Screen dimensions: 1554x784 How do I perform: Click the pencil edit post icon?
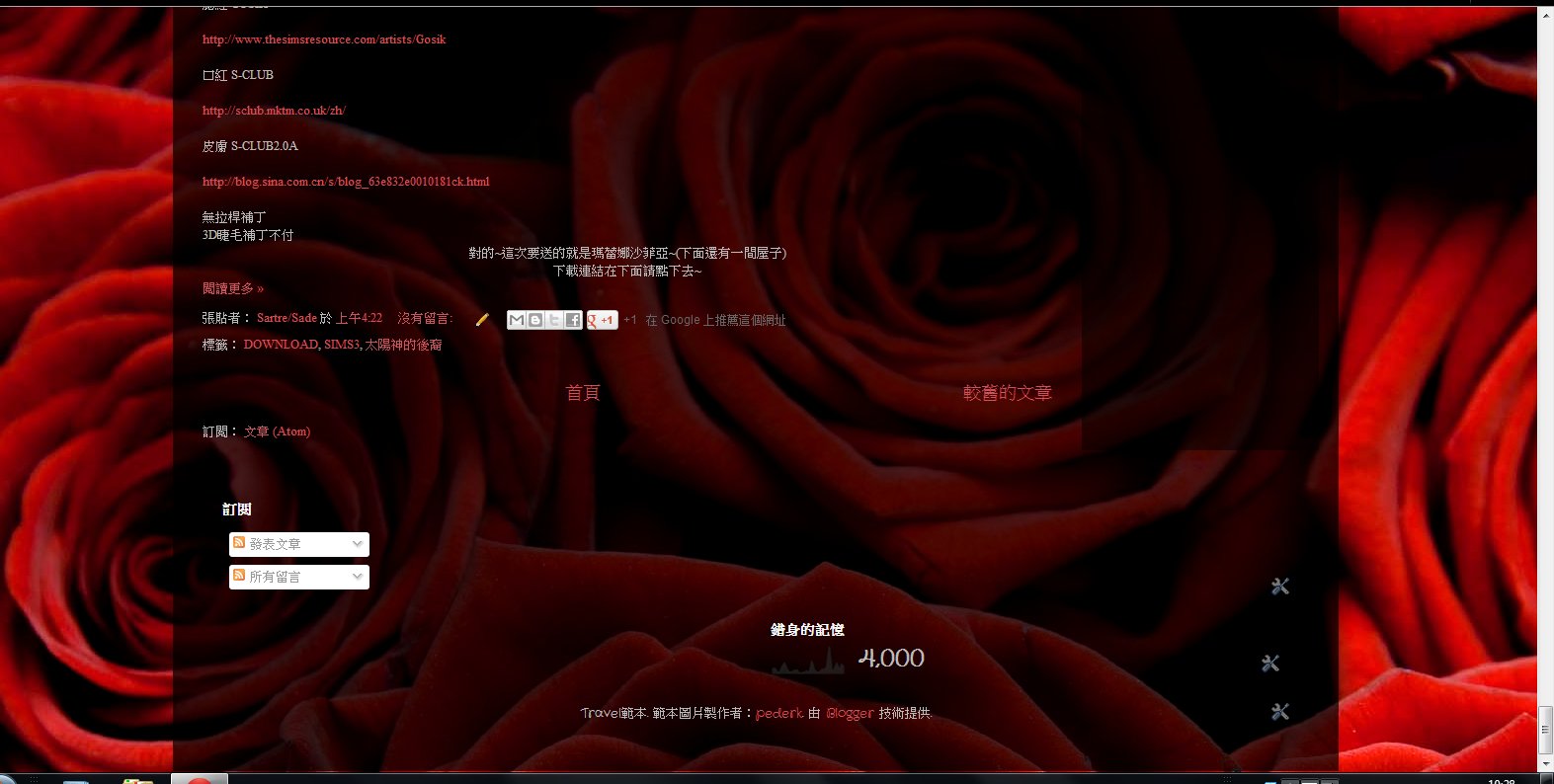pos(482,319)
